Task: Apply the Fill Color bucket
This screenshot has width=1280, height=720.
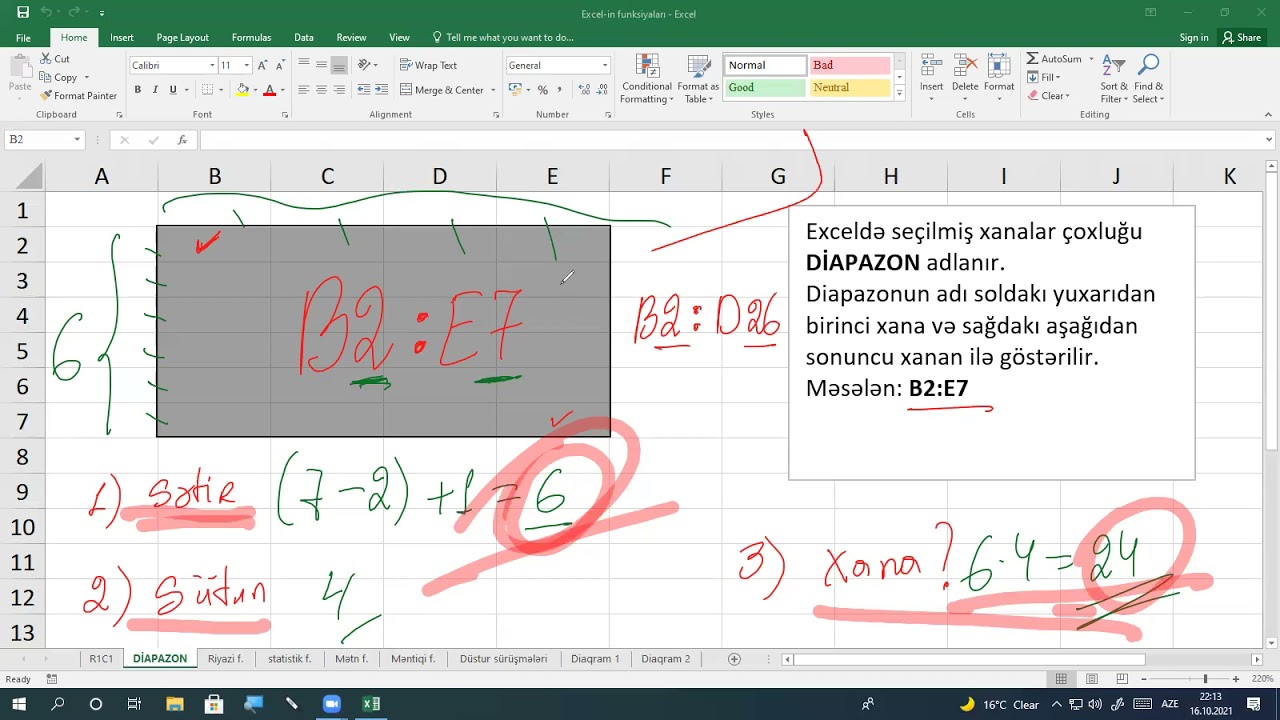Action: click(242, 90)
